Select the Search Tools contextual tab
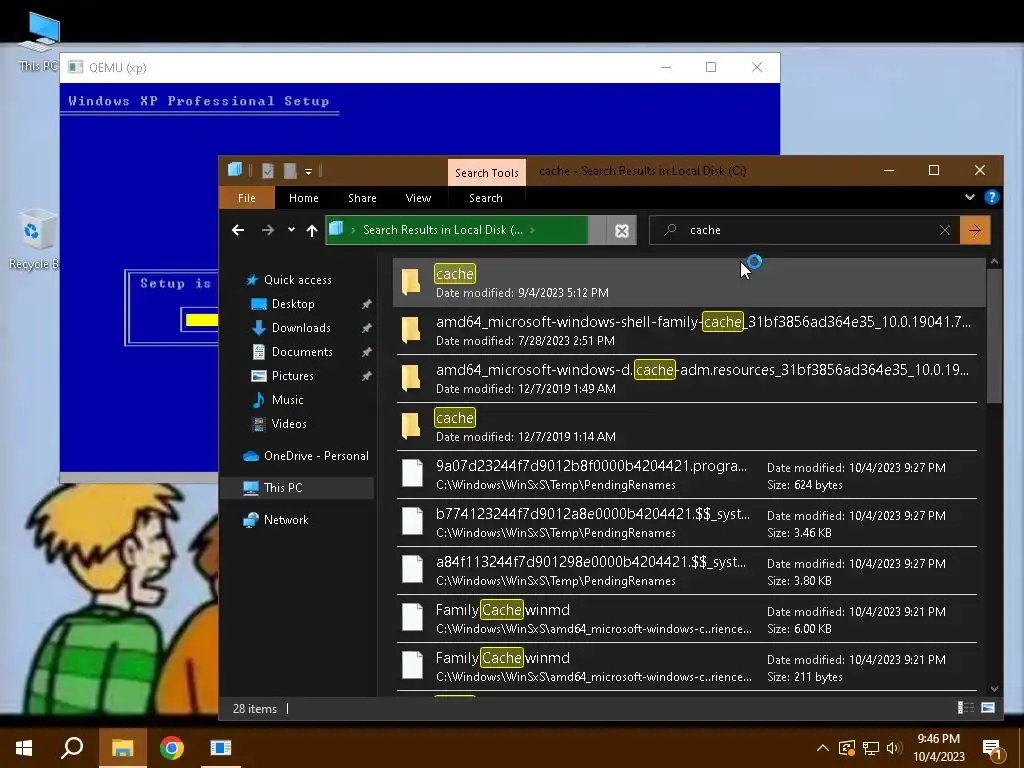 click(487, 172)
